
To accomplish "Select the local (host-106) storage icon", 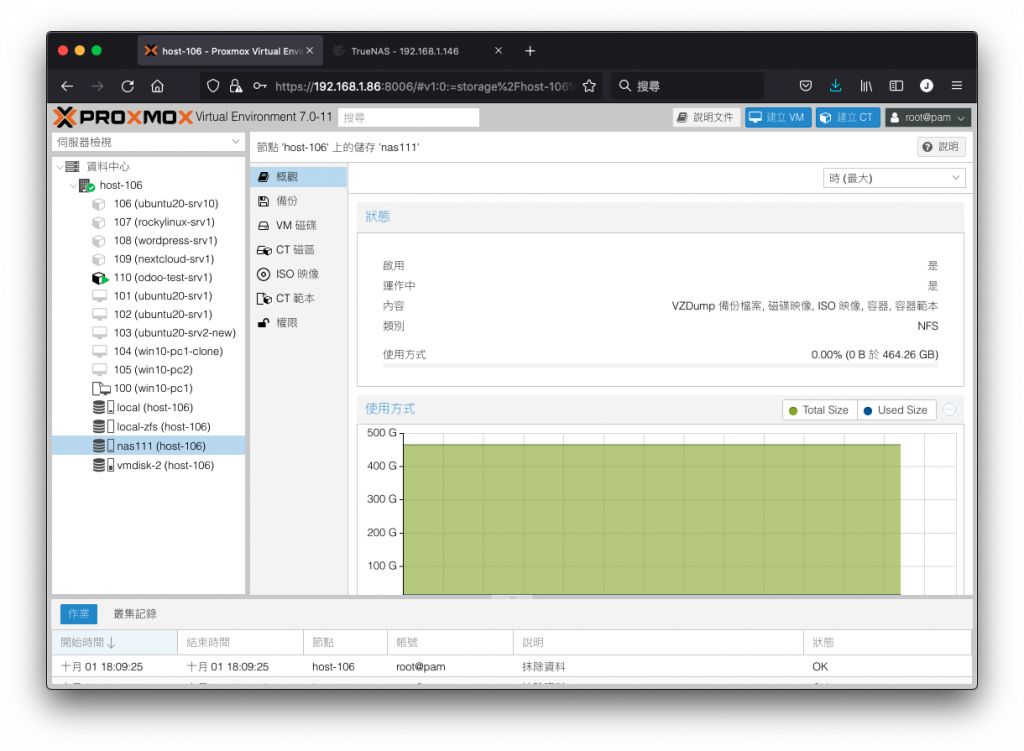I will click(103, 407).
